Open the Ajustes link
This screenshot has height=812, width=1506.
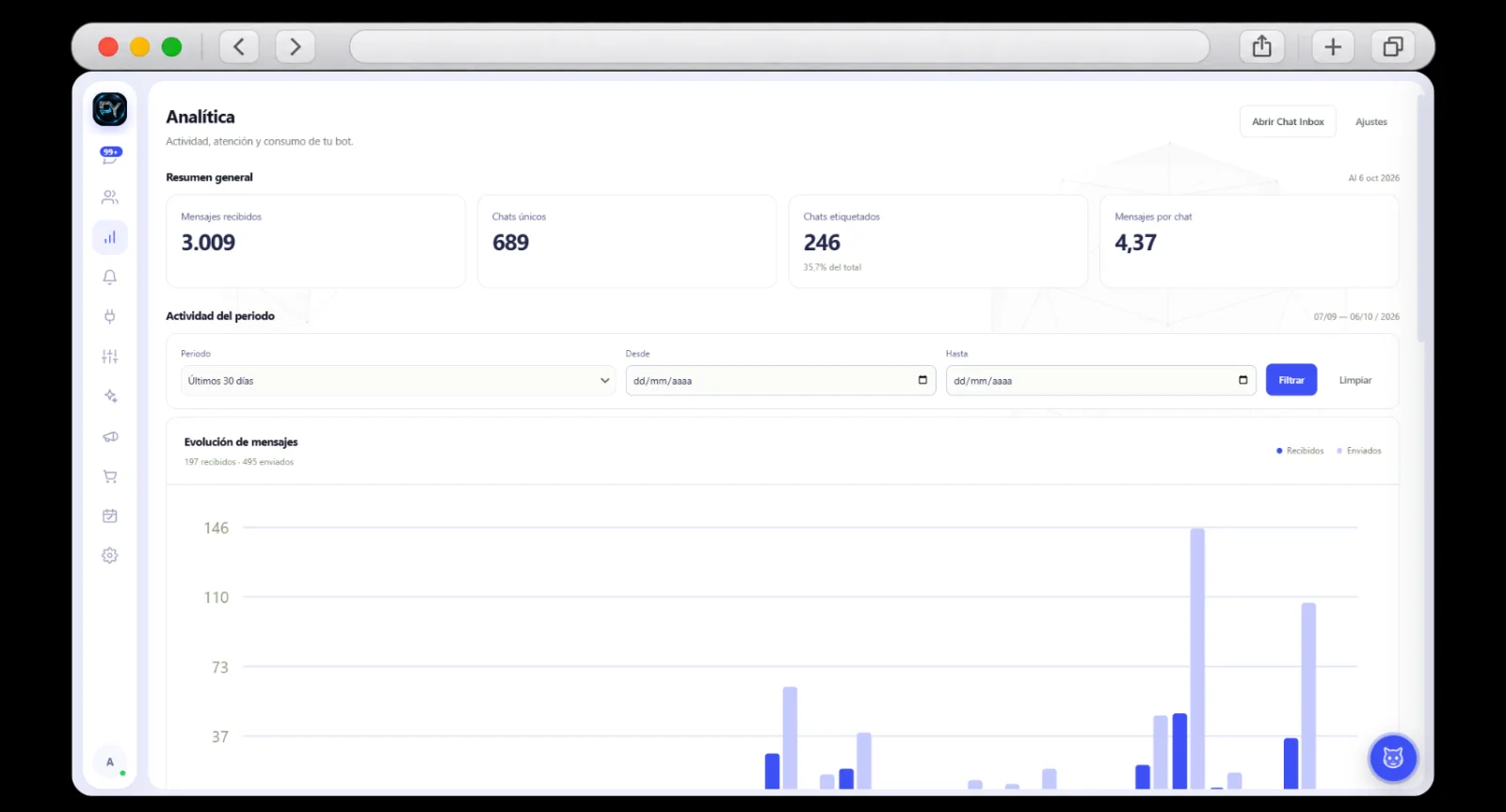click(1371, 121)
